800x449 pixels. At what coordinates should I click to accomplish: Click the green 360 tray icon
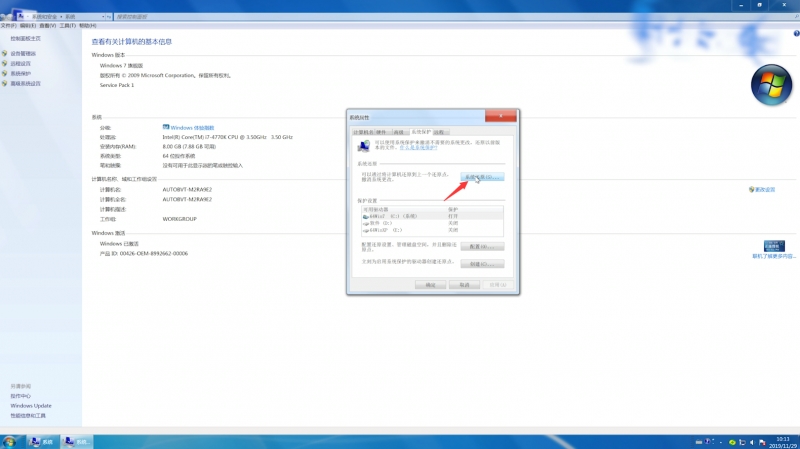732,442
